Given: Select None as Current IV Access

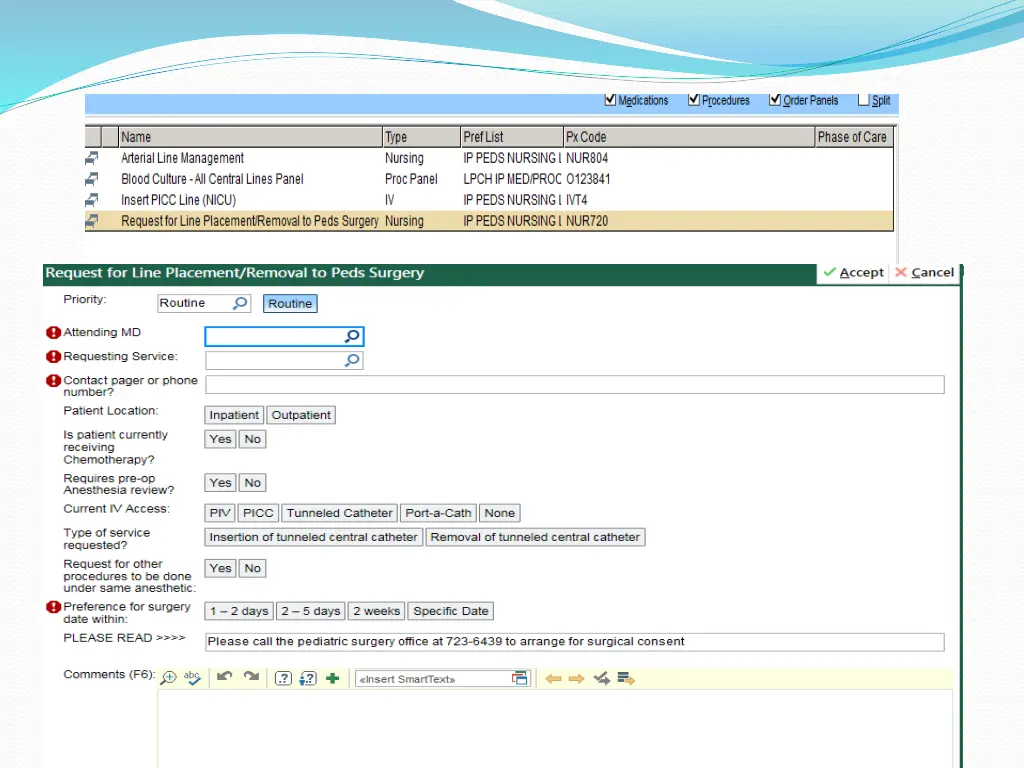Looking at the screenshot, I should click(x=500, y=513).
